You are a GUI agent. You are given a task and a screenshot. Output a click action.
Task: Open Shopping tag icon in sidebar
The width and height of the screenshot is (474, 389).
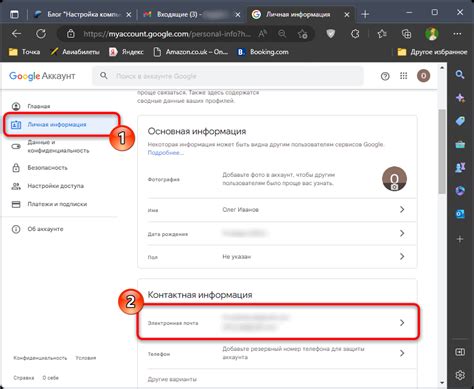tap(460, 121)
